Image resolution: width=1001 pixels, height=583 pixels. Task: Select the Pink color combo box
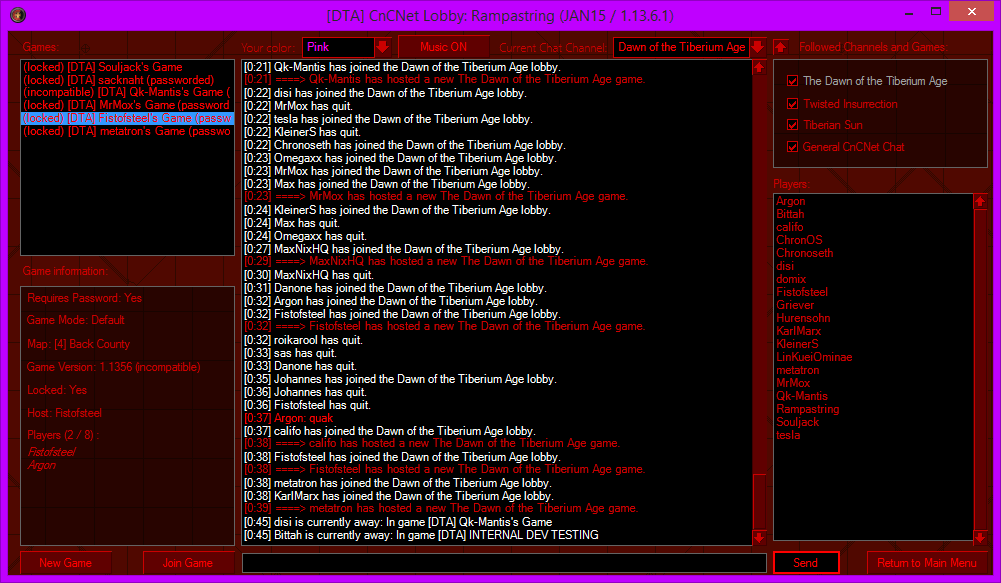pos(338,47)
